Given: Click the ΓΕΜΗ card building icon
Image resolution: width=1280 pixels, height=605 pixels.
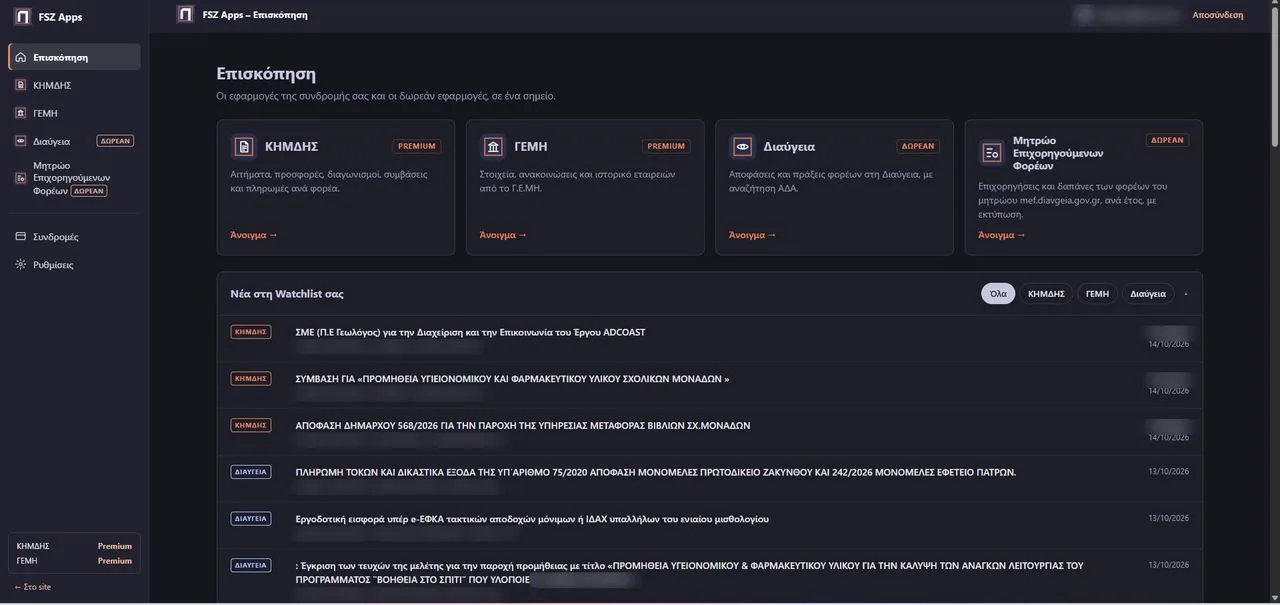Looking at the screenshot, I should point(493,146).
